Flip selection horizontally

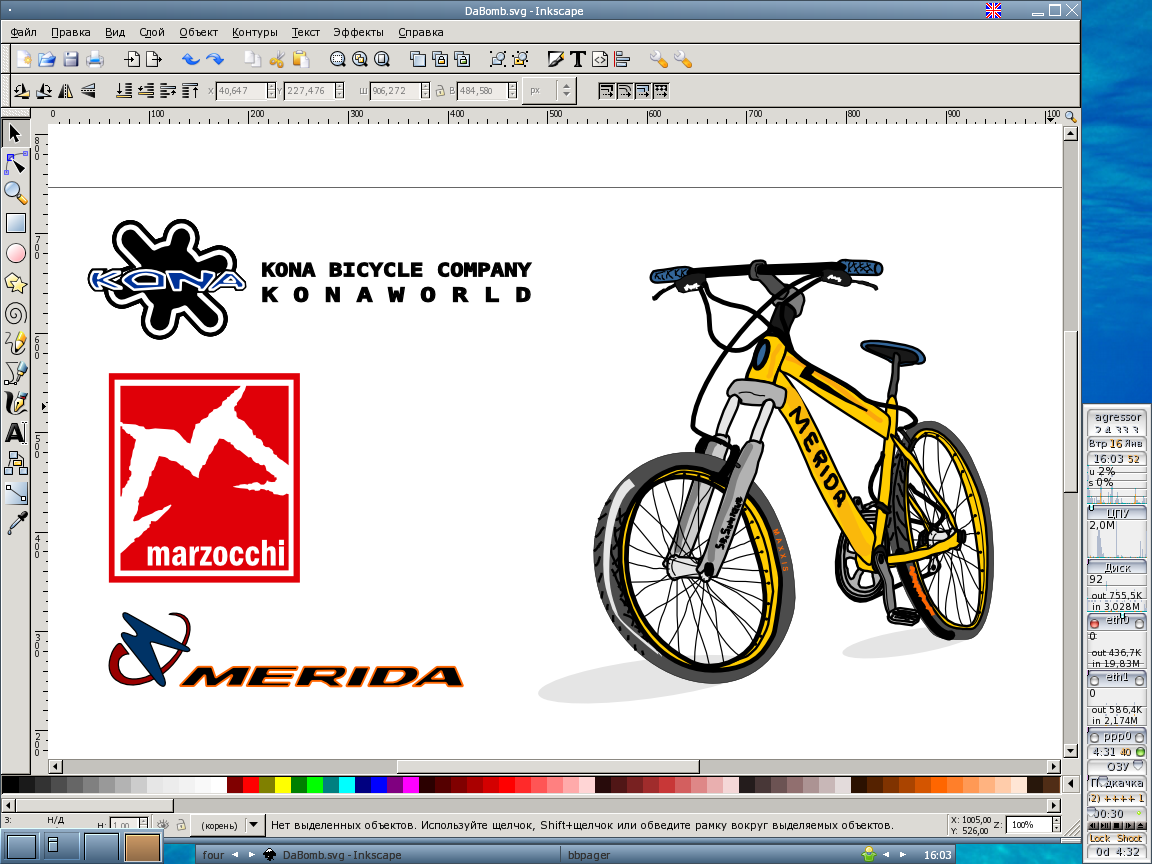click(66, 90)
